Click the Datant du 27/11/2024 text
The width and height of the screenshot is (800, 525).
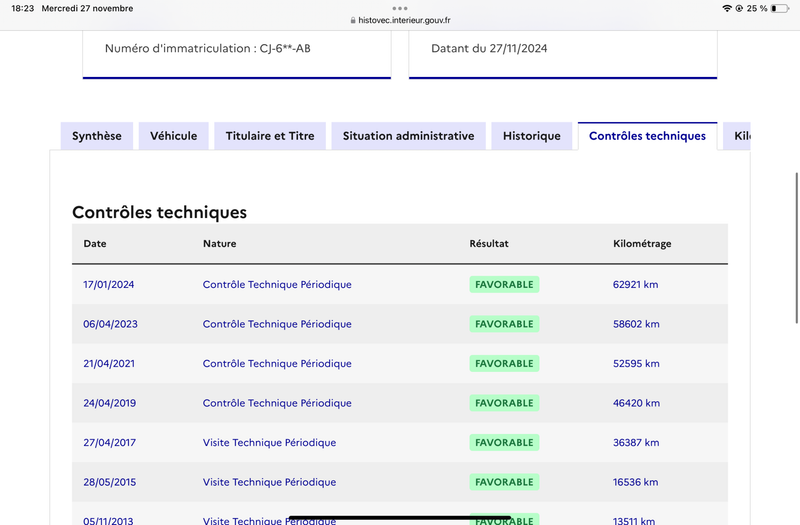(489, 48)
